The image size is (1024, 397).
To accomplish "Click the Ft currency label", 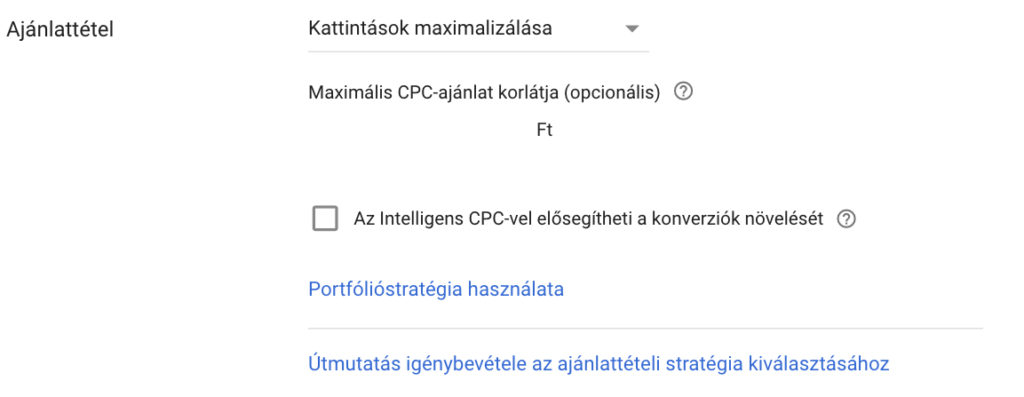I will click(x=545, y=130).
